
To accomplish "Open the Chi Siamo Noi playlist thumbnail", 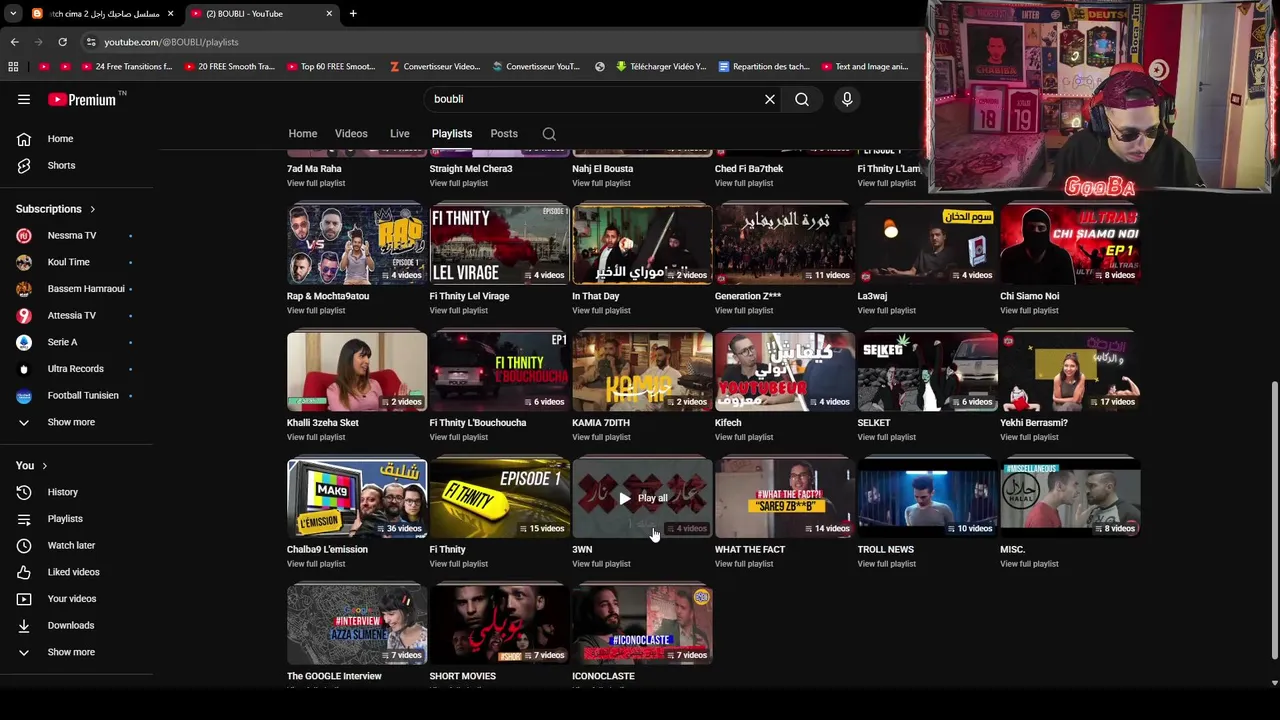I will coord(1070,244).
